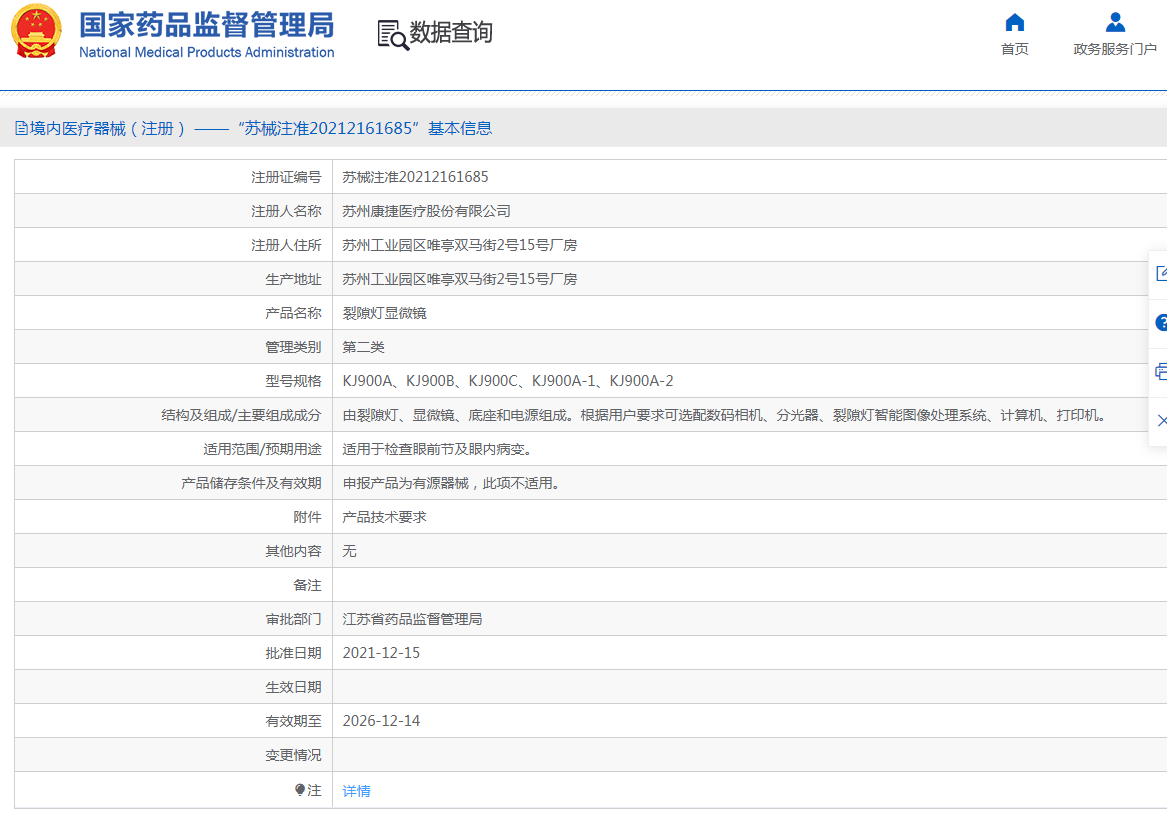1167x817 pixels.
Task: Select registration number 苏械注准20212161685 cell
Action: tap(414, 176)
